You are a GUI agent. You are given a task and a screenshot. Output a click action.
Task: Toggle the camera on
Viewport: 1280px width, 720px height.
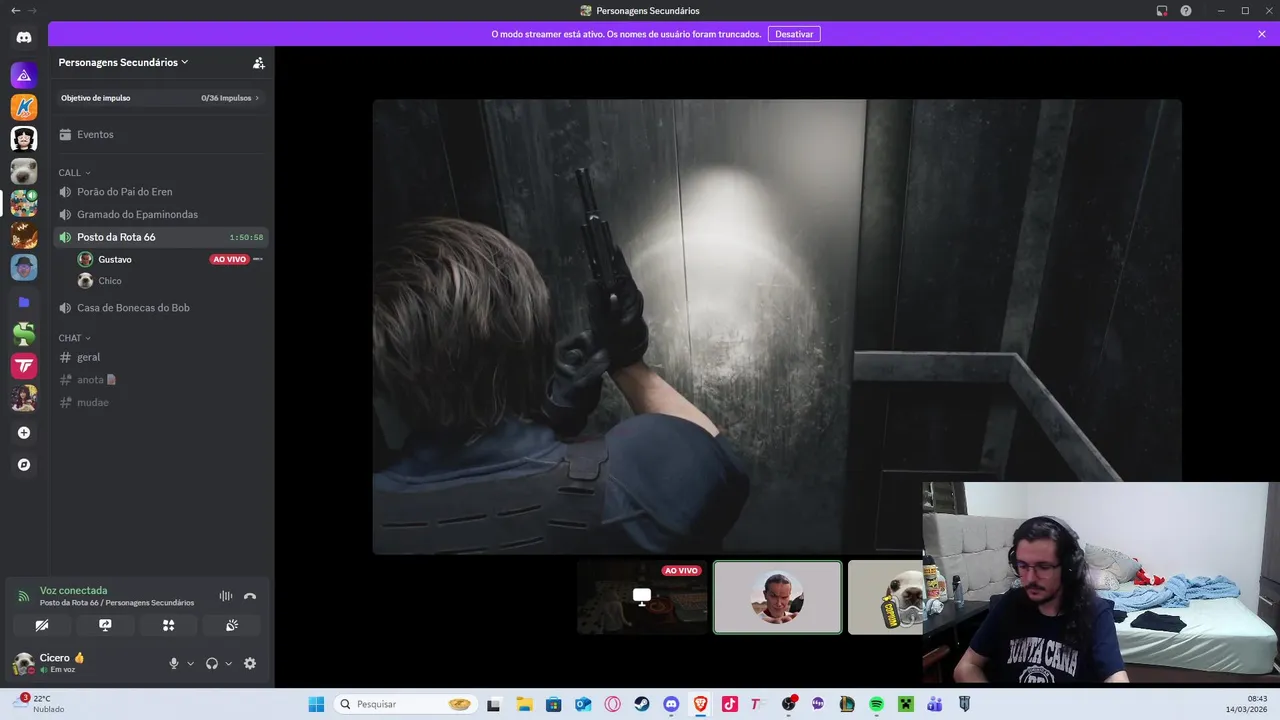coord(42,625)
